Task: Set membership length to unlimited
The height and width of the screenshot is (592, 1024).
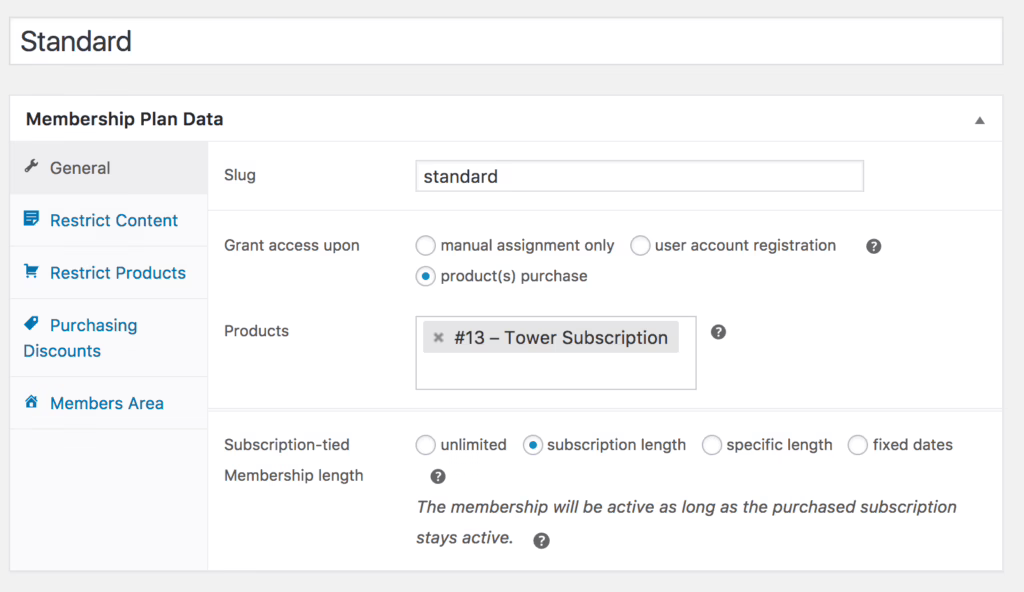Action: tap(426, 445)
